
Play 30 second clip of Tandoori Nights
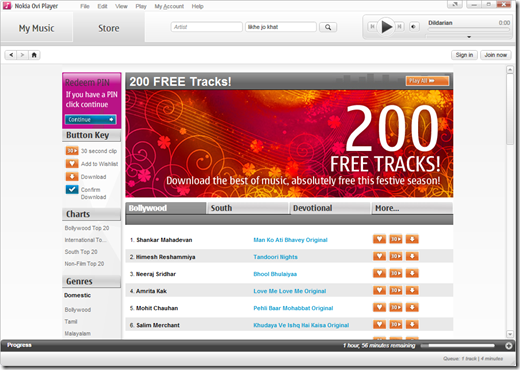coord(396,256)
